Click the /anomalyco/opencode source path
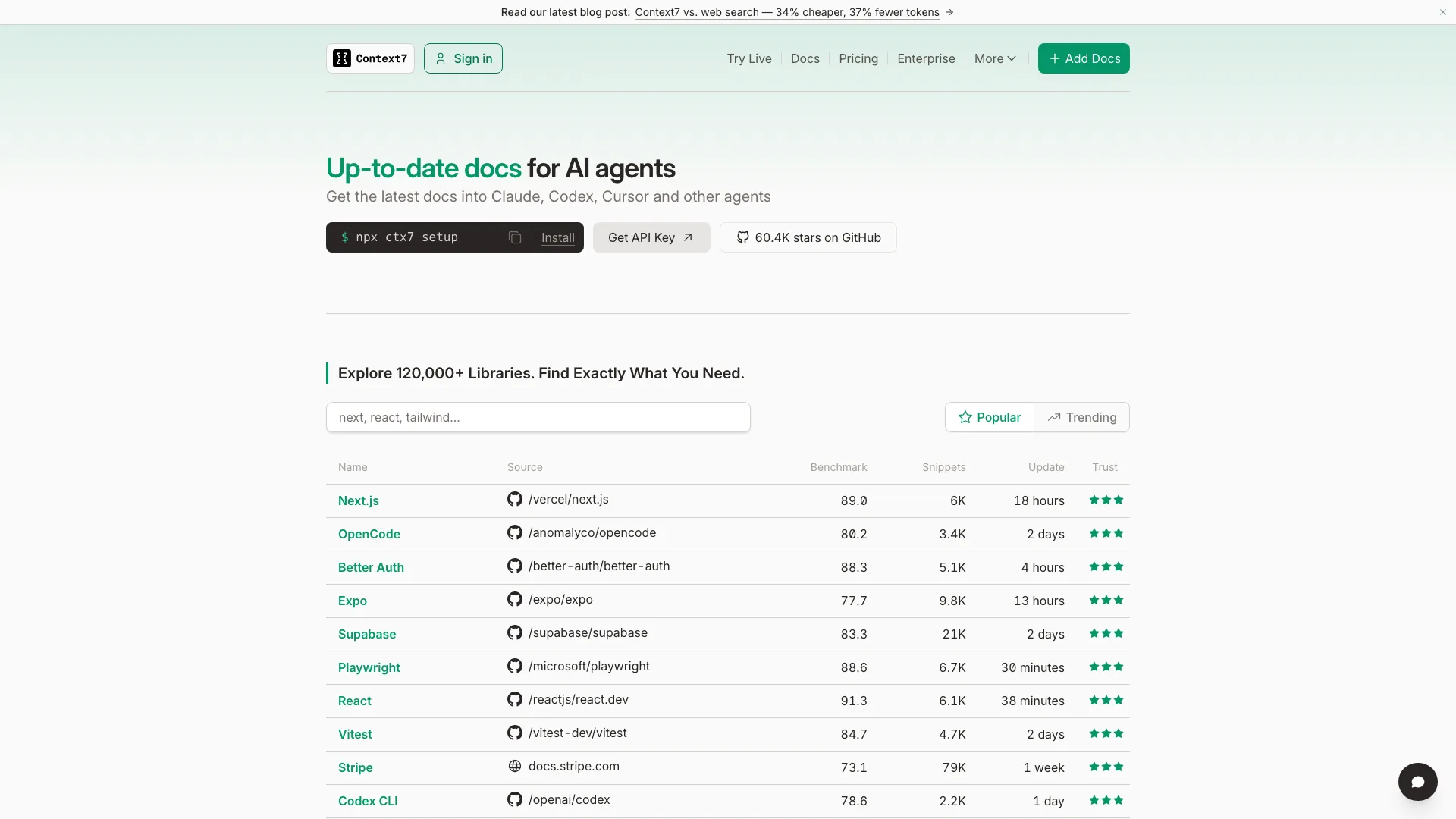The width and height of the screenshot is (1456, 819). (592, 532)
